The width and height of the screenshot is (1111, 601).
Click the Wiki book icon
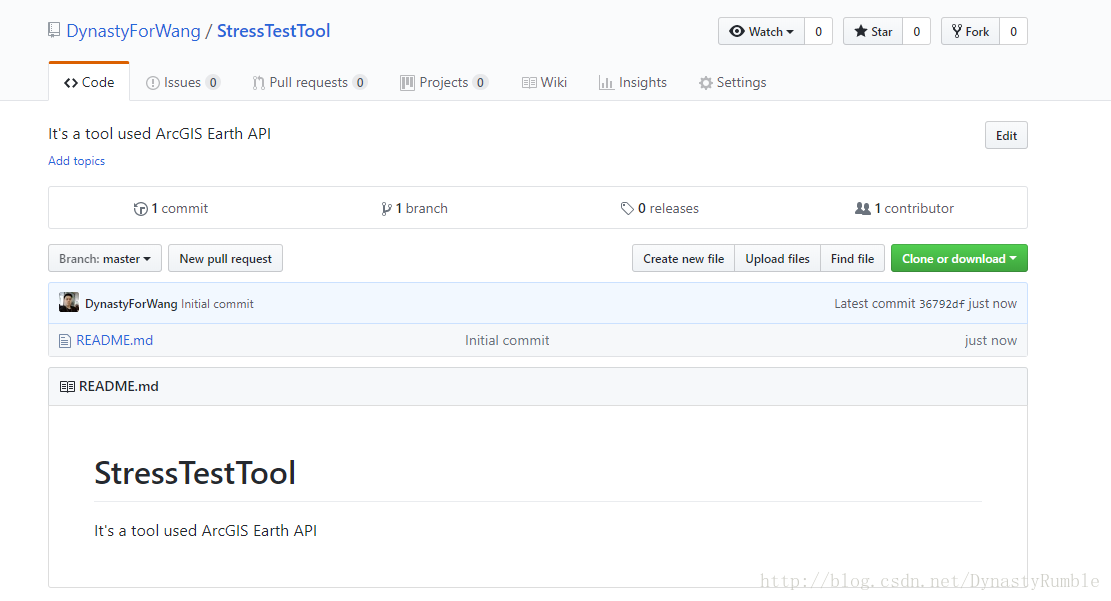pos(529,83)
